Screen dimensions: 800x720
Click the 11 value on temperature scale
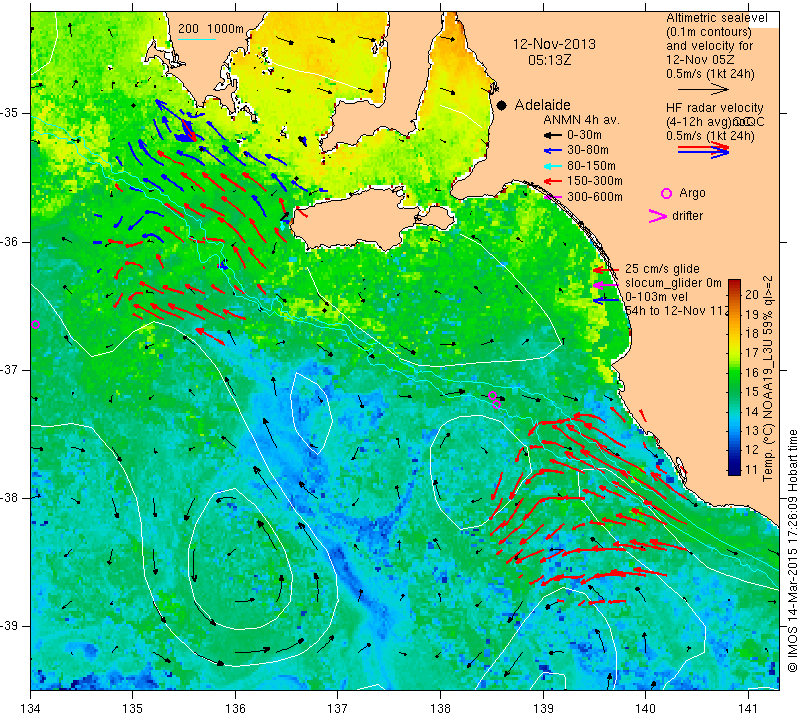[752, 469]
